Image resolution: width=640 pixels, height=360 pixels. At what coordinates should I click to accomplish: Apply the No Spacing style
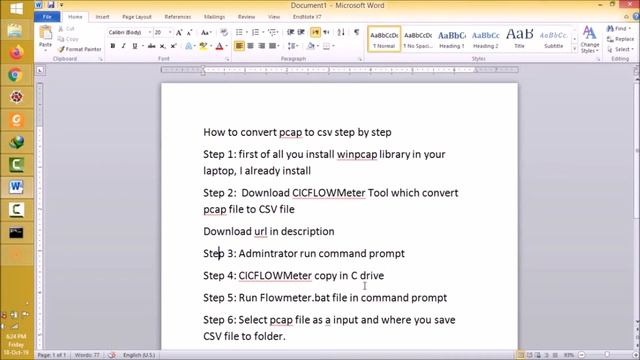point(418,39)
